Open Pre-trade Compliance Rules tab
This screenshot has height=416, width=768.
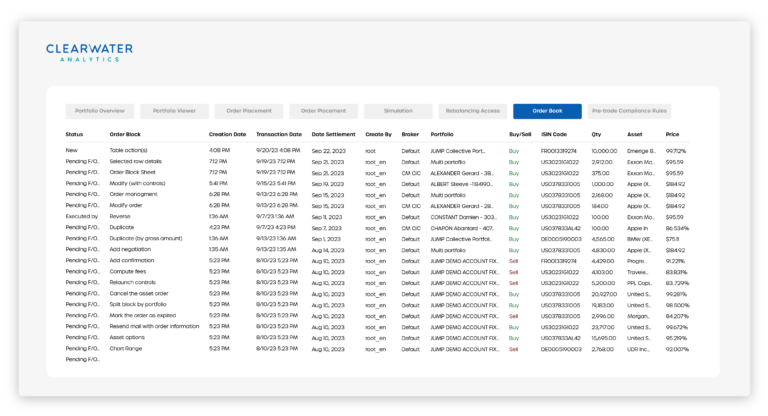[630, 111]
